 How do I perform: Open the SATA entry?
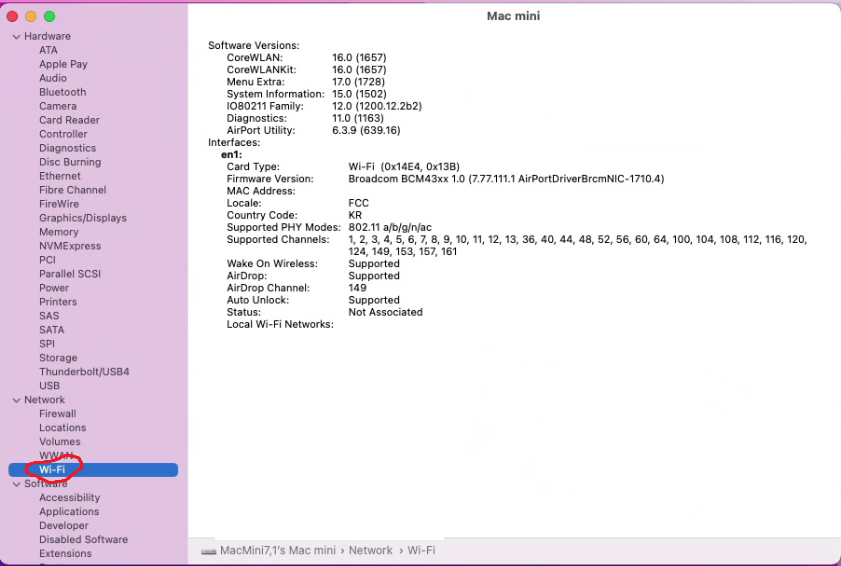click(51, 329)
